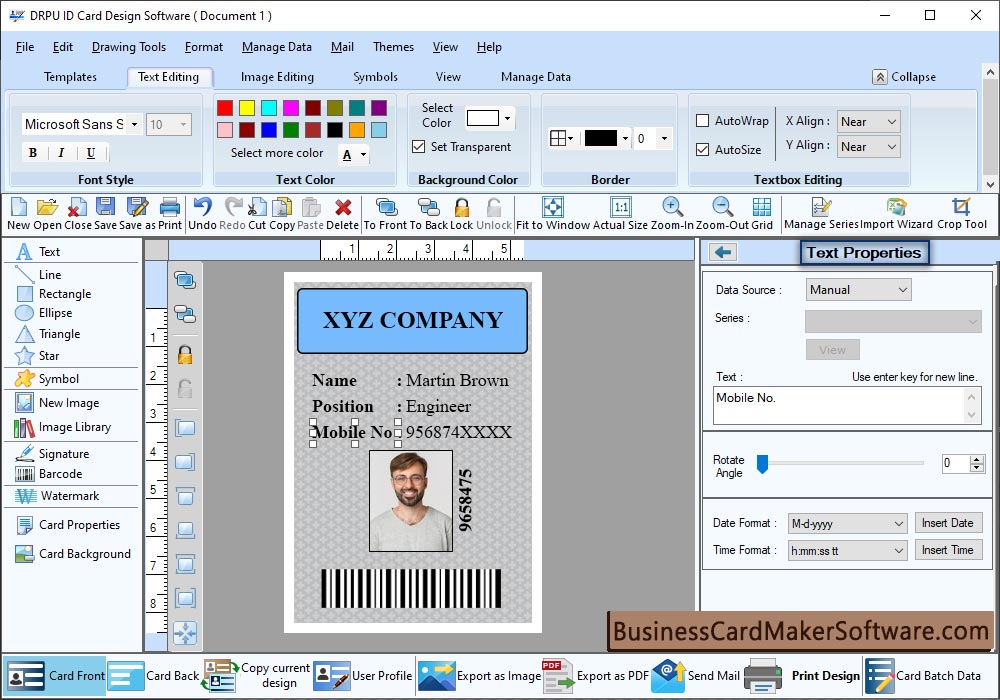Switch to the Symbols tab

(376, 77)
